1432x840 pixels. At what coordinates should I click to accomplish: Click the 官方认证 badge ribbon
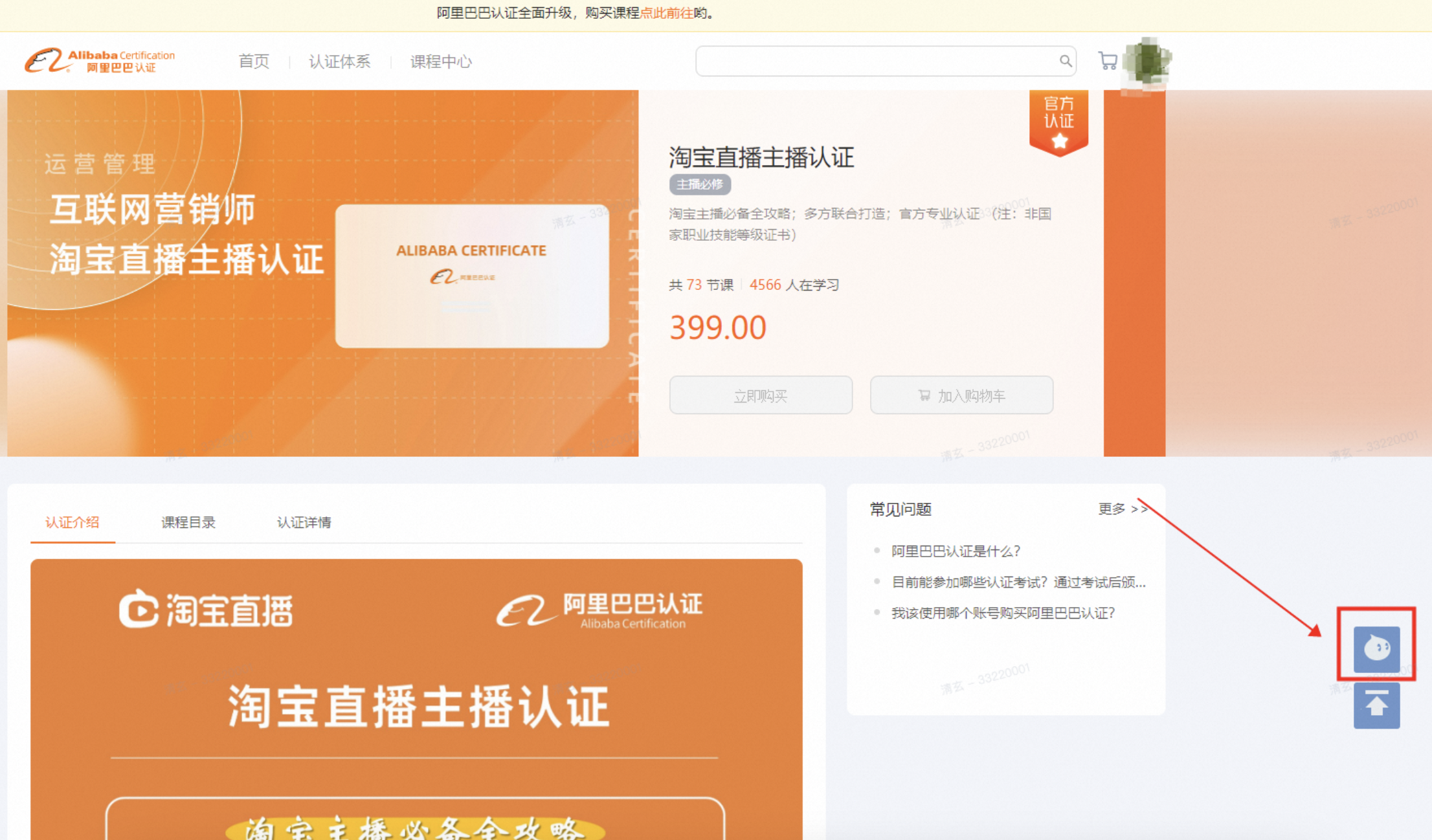tap(1058, 122)
